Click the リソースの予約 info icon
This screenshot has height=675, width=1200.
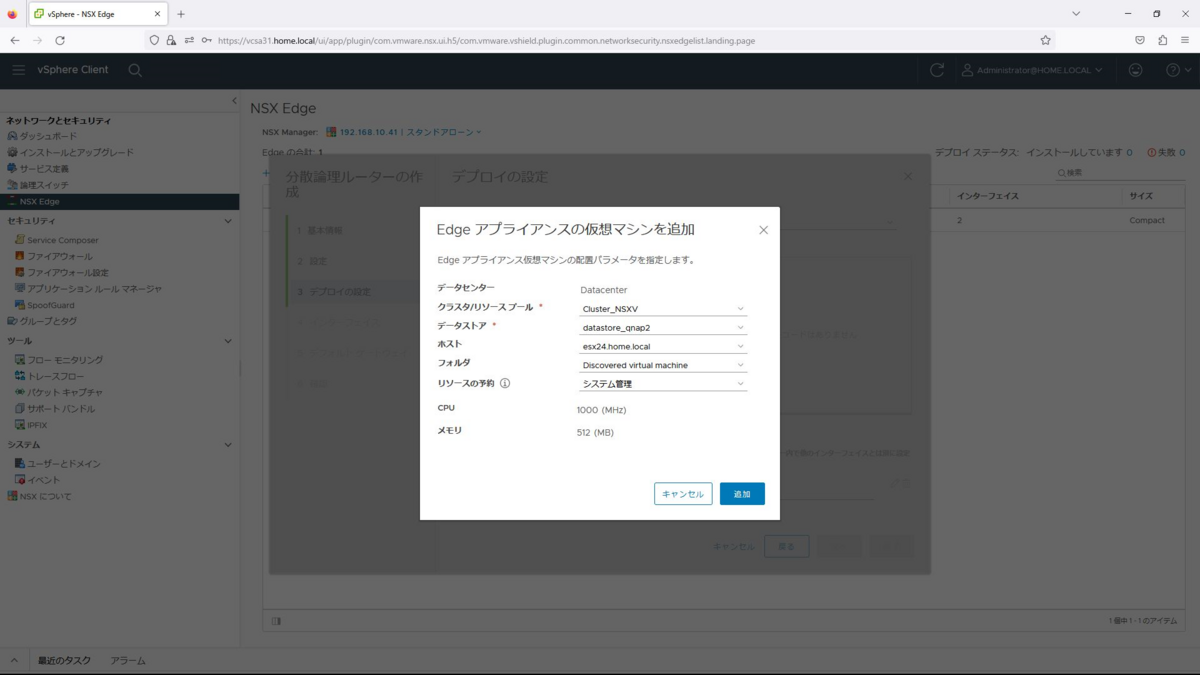coord(505,383)
